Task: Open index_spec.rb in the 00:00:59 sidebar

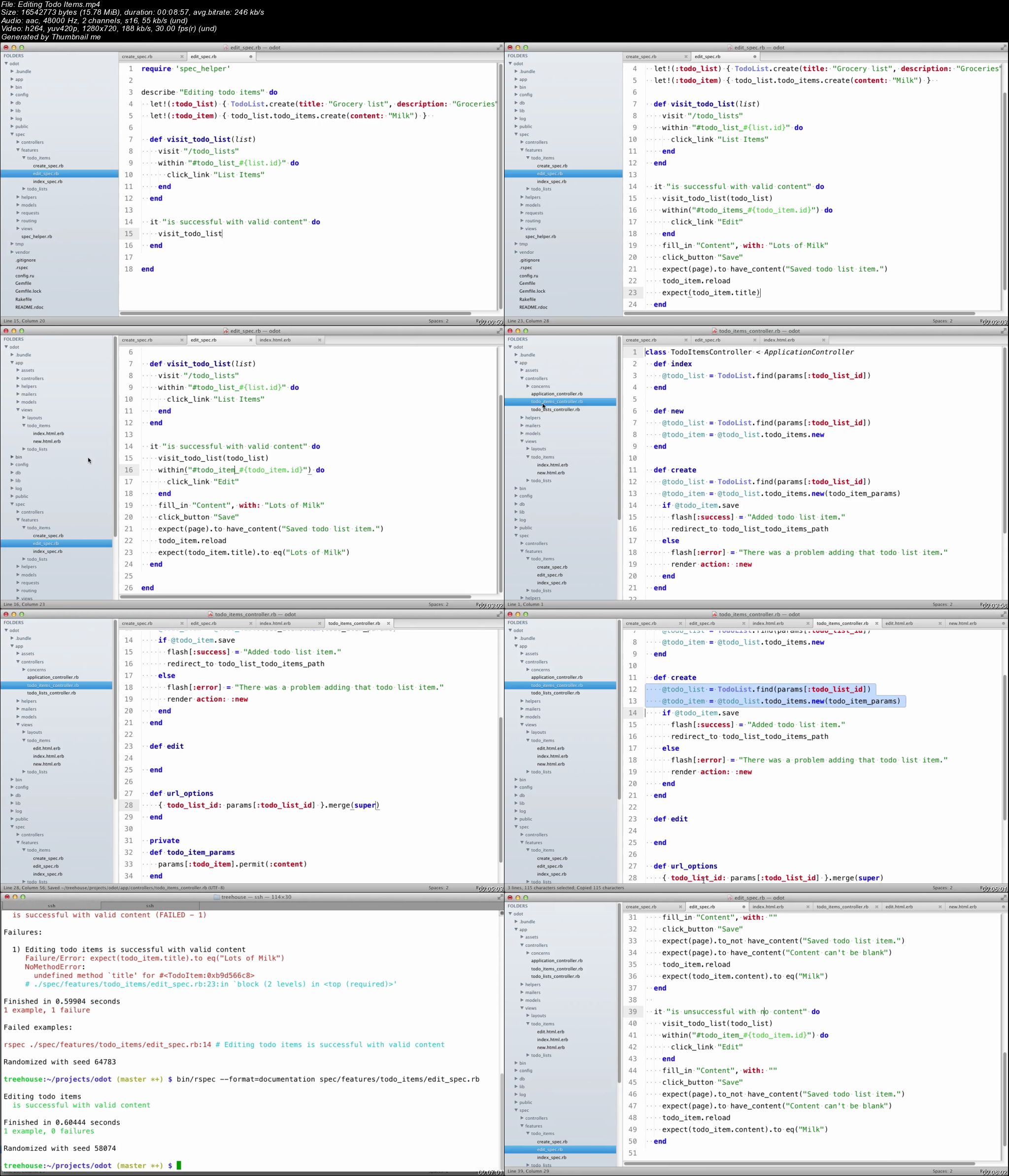Action: 48,181
